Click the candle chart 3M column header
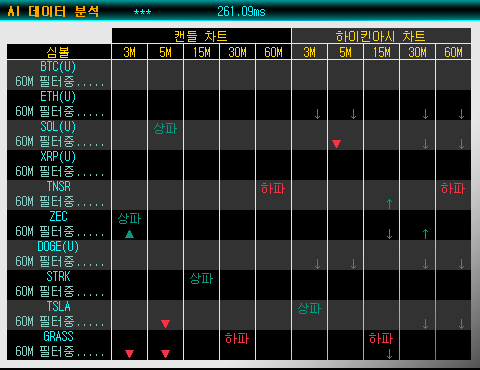 (129, 52)
